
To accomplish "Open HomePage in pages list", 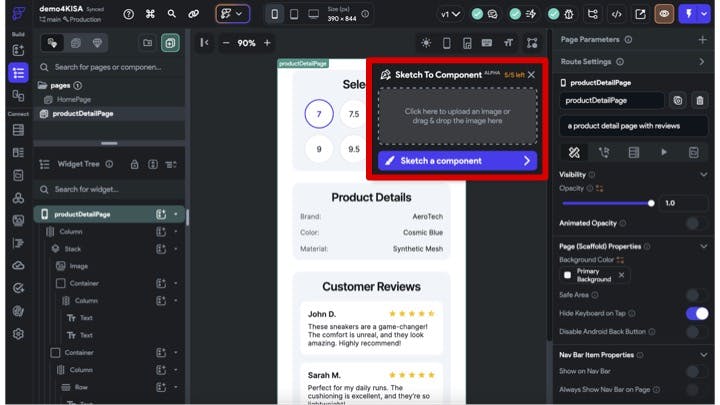I will (x=73, y=99).
